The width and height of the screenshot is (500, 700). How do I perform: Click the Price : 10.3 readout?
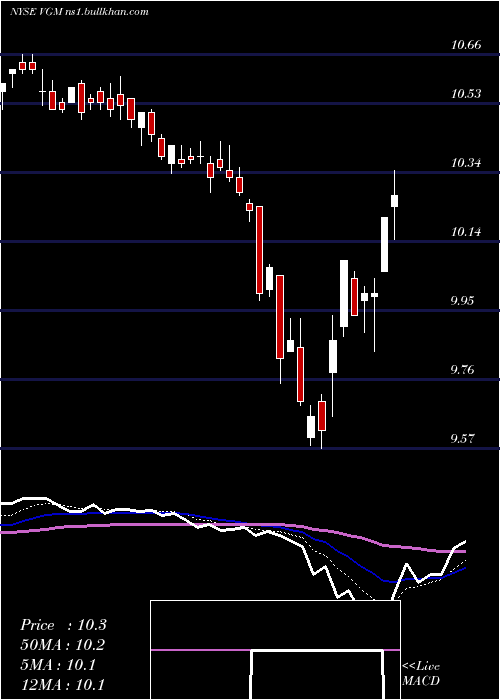tap(63, 625)
